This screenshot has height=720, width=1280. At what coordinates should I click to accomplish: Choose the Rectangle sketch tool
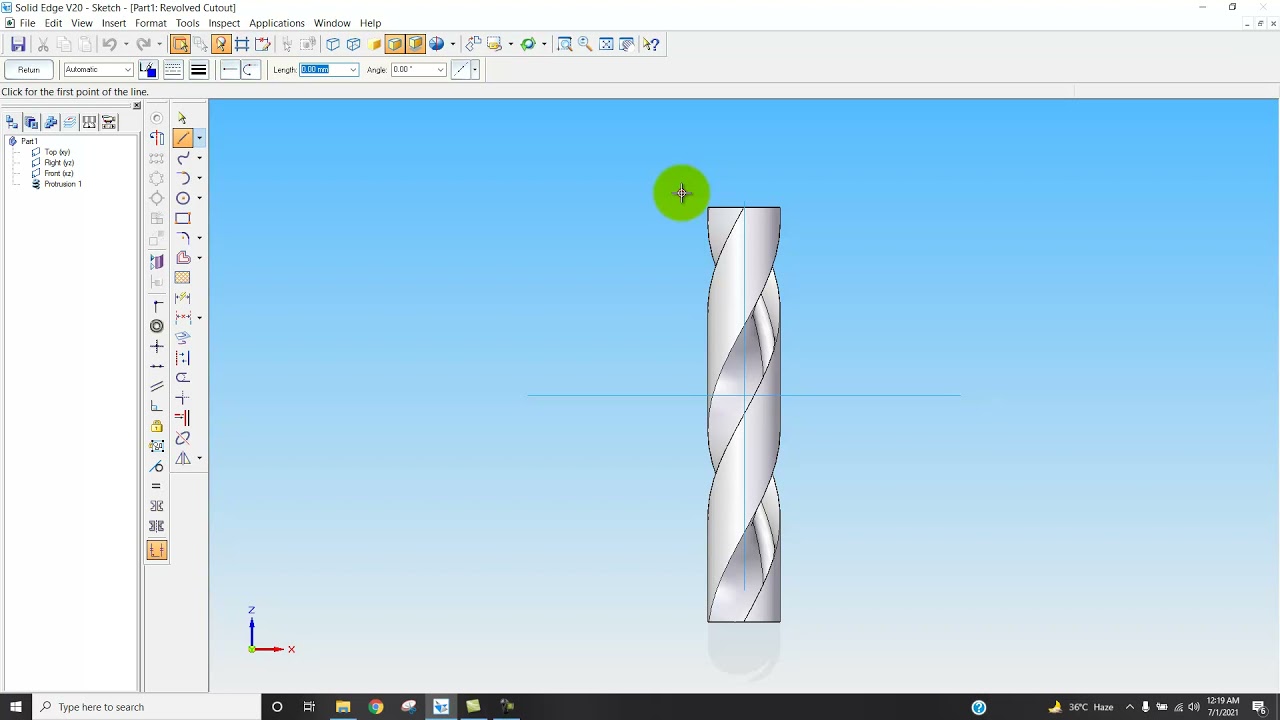point(183,218)
